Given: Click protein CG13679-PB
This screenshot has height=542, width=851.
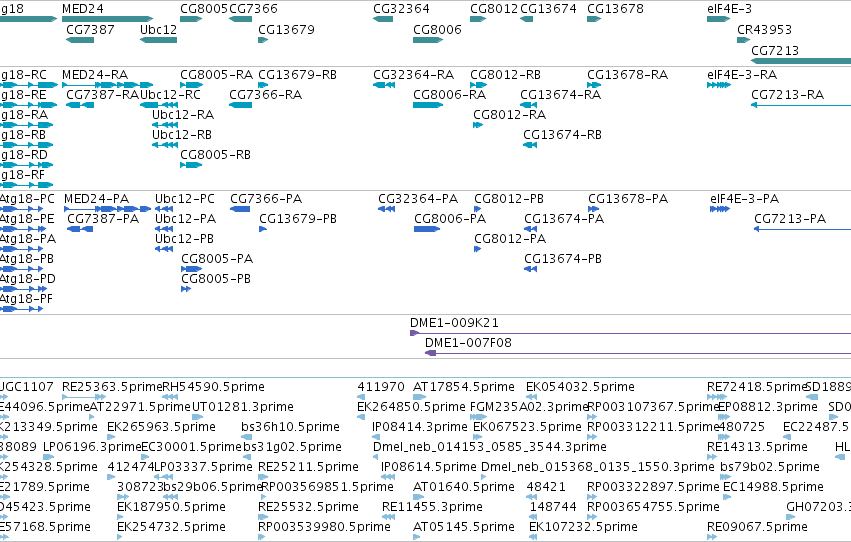Looking at the screenshot, I should click(x=263, y=229).
